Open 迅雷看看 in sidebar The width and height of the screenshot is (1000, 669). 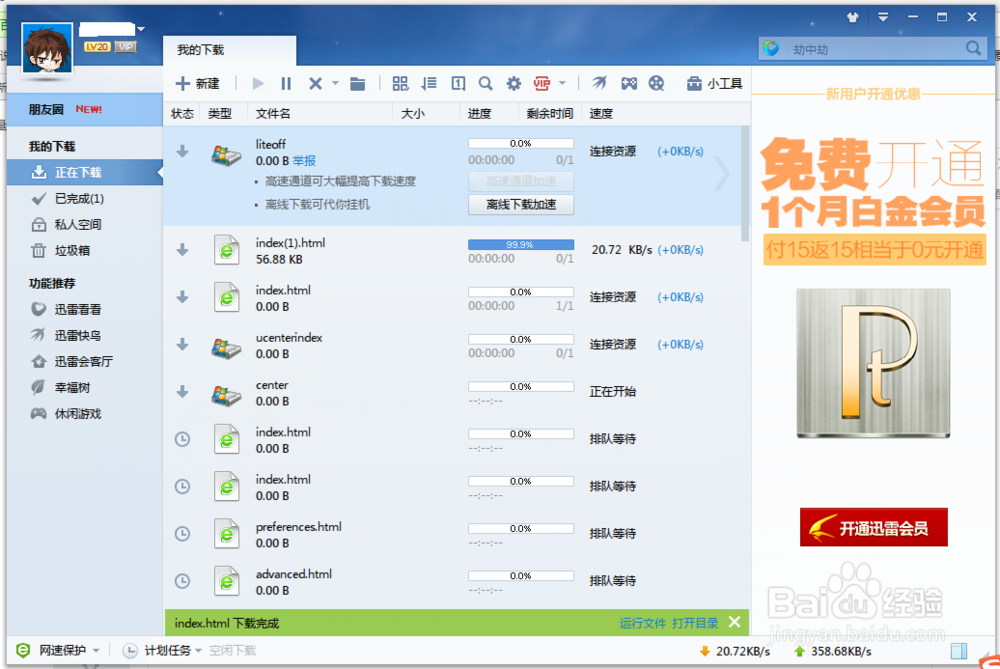pos(66,309)
